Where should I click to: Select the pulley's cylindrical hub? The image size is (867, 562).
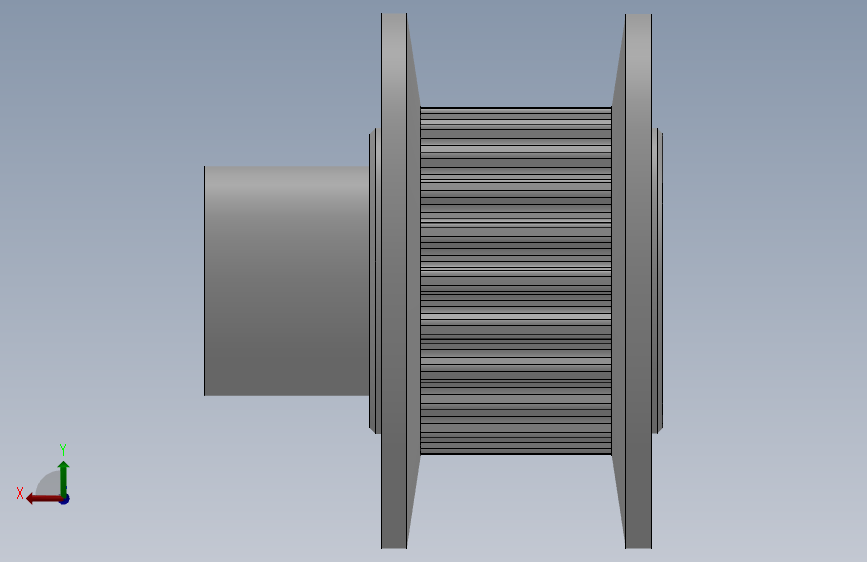tap(286, 281)
